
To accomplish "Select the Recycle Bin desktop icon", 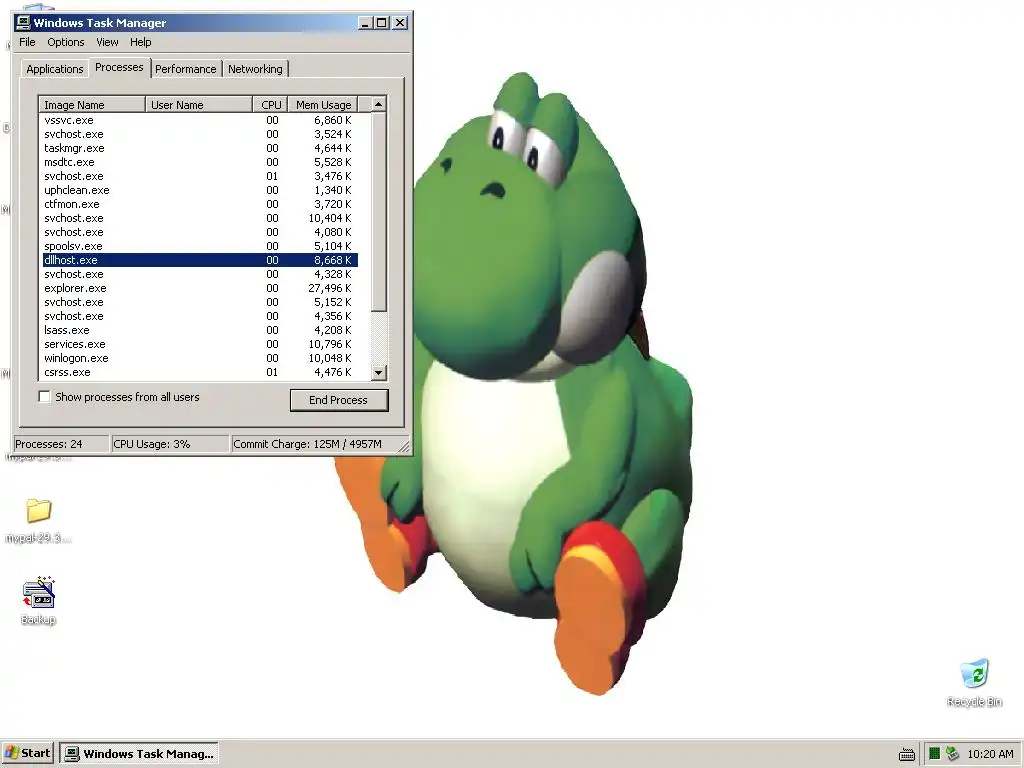I will pyautogui.click(x=974, y=673).
